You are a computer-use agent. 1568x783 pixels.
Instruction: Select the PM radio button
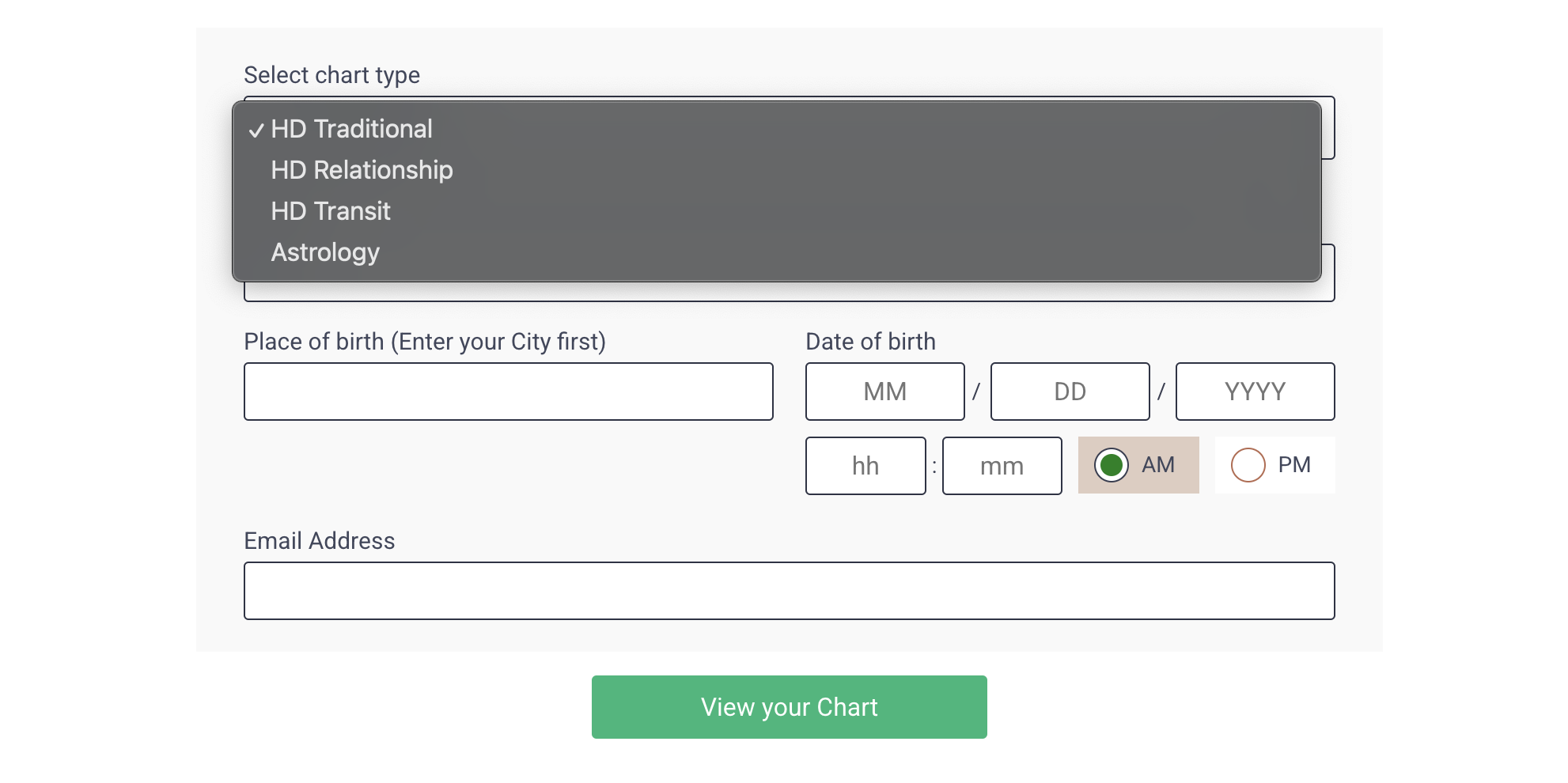1248,465
